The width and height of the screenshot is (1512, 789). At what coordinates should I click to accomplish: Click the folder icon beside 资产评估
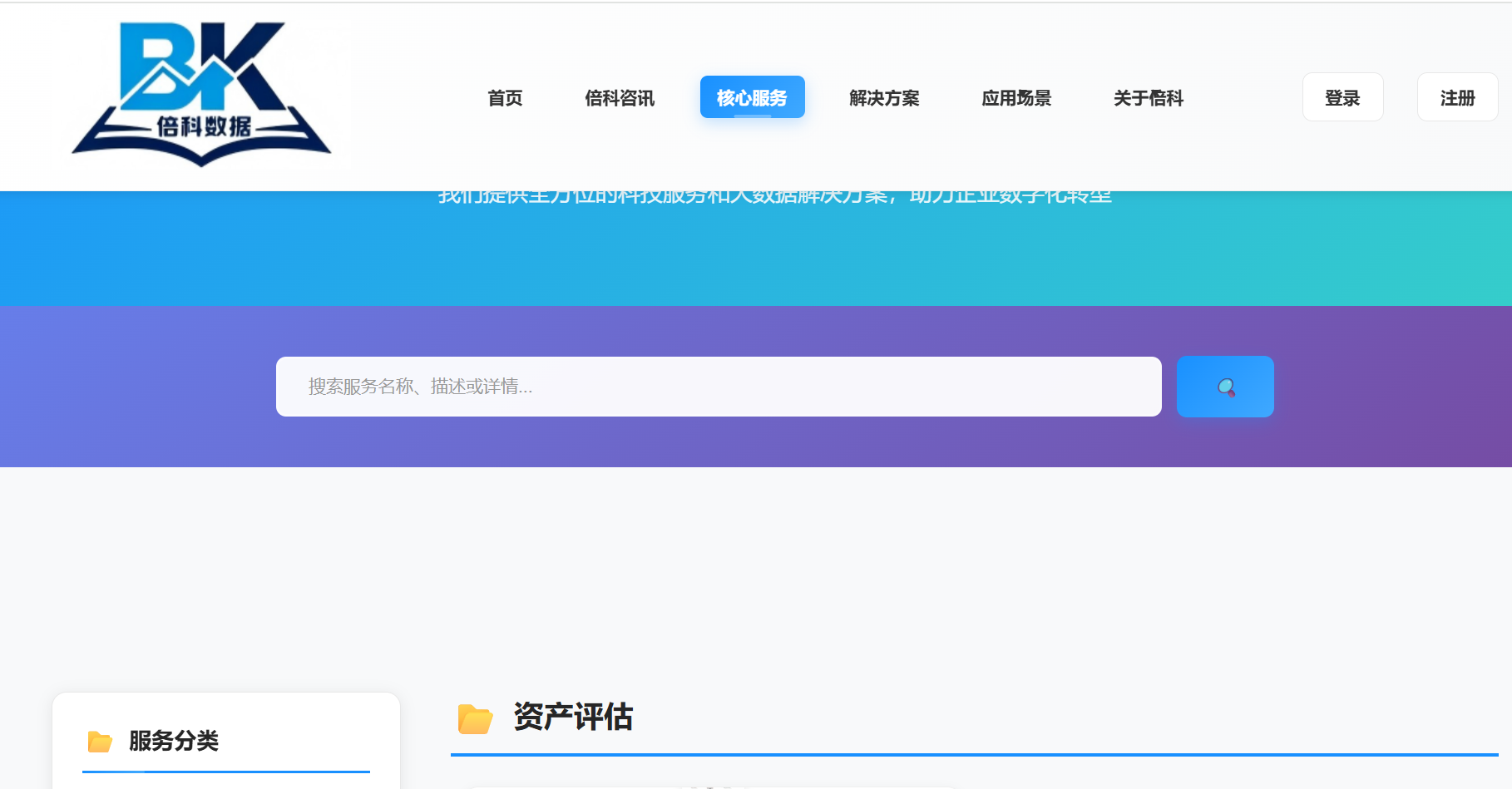[x=476, y=717]
